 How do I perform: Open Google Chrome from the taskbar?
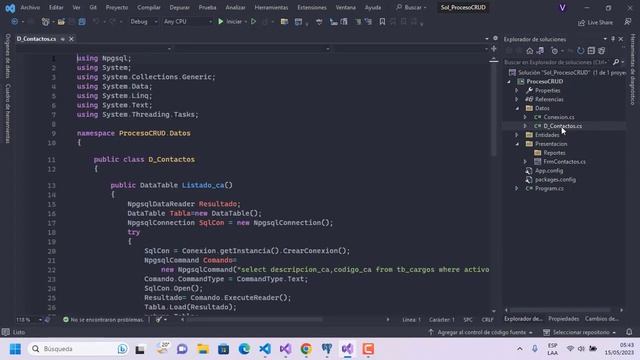[x=306, y=349]
